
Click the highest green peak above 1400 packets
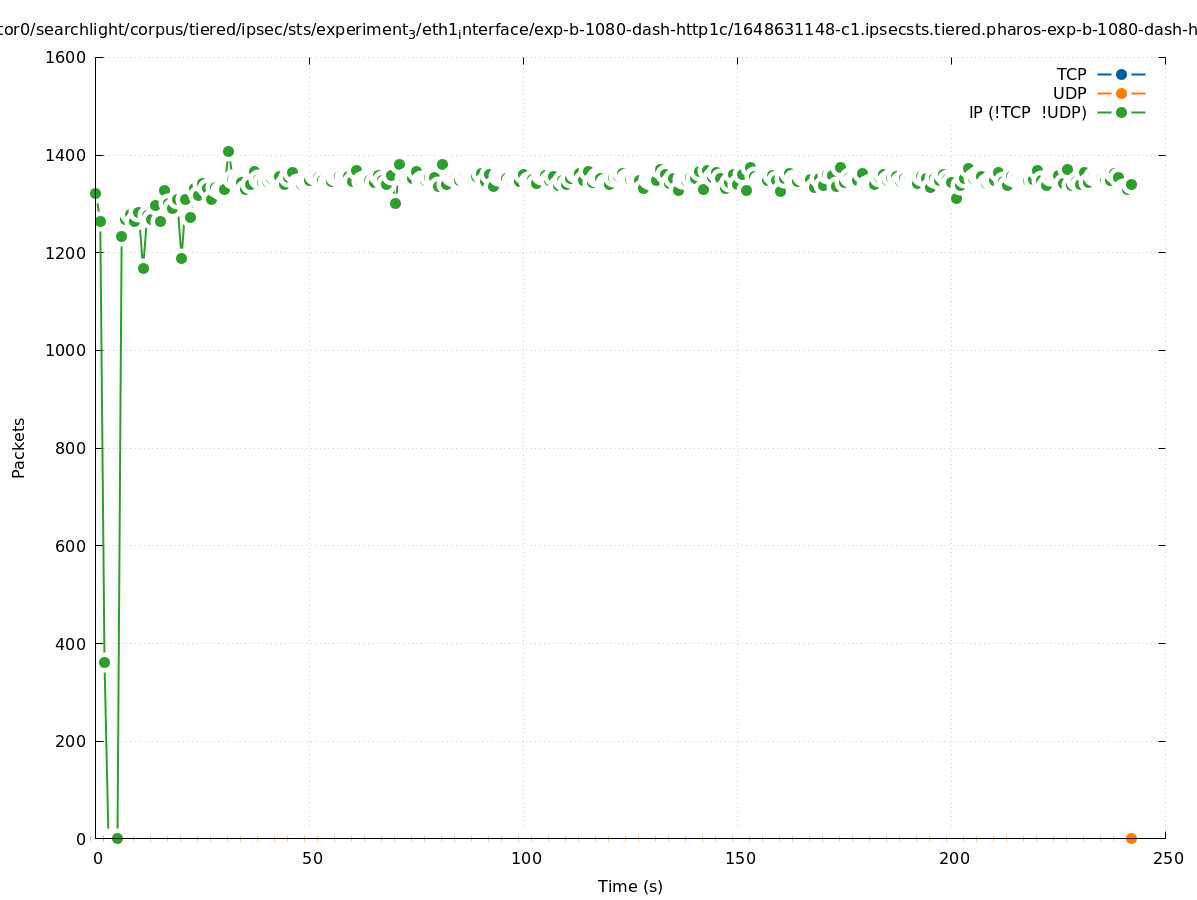(x=228, y=151)
